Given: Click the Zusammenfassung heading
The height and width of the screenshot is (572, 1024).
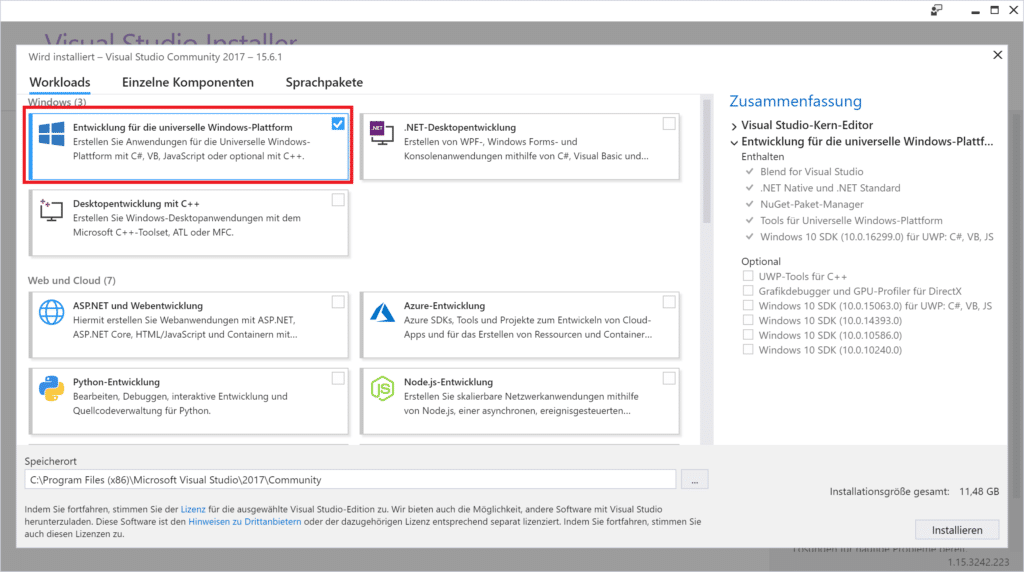Looking at the screenshot, I should (795, 101).
